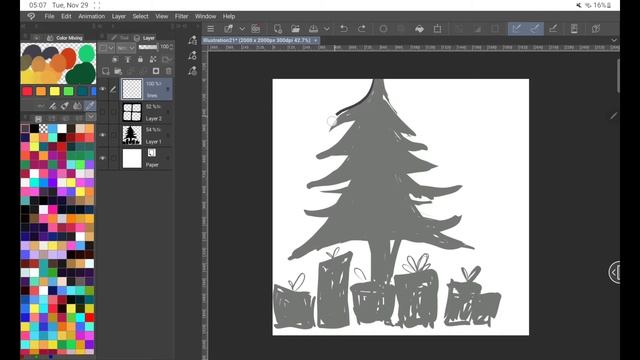This screenshot has width=640, height=360.
Task: Fill with the paint bucket icon
Action: click(419, 29)
